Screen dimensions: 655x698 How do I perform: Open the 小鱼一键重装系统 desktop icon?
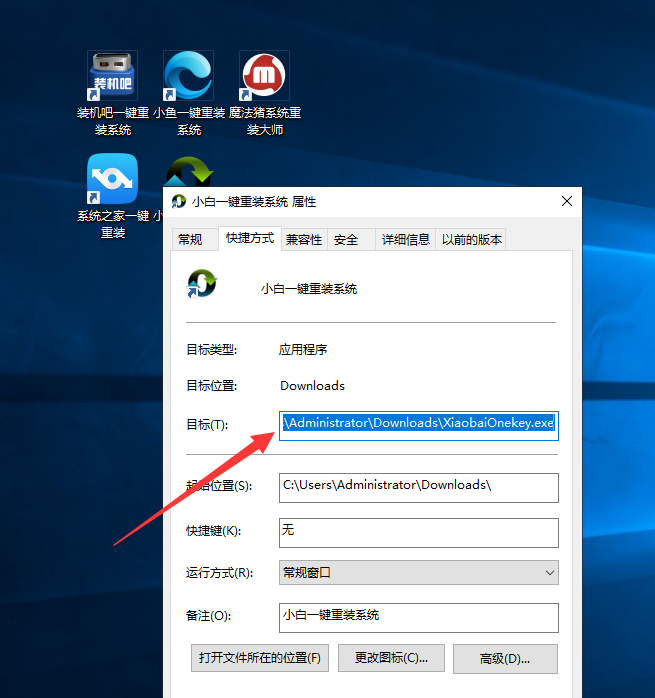click(188, 78)
